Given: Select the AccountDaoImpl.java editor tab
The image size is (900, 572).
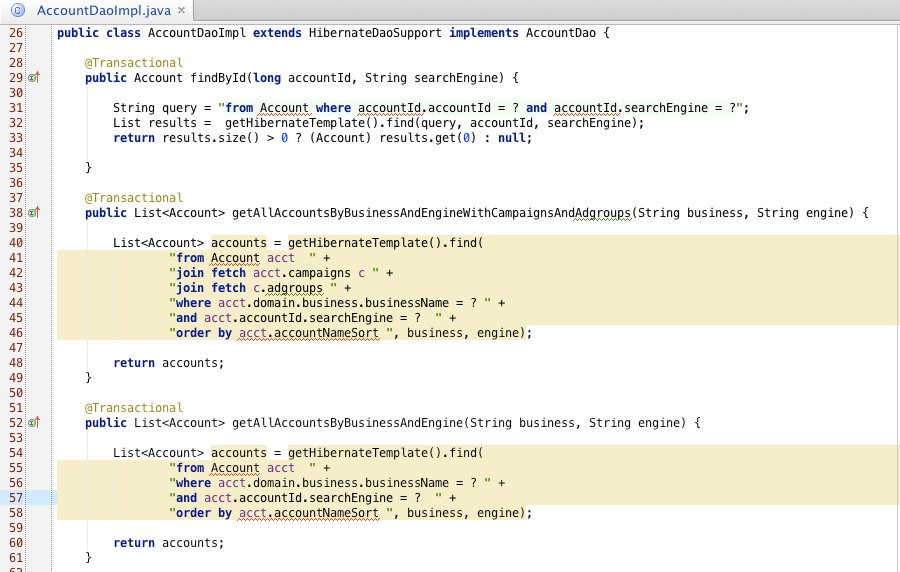Looking at the screenshot, I should 103,10.
